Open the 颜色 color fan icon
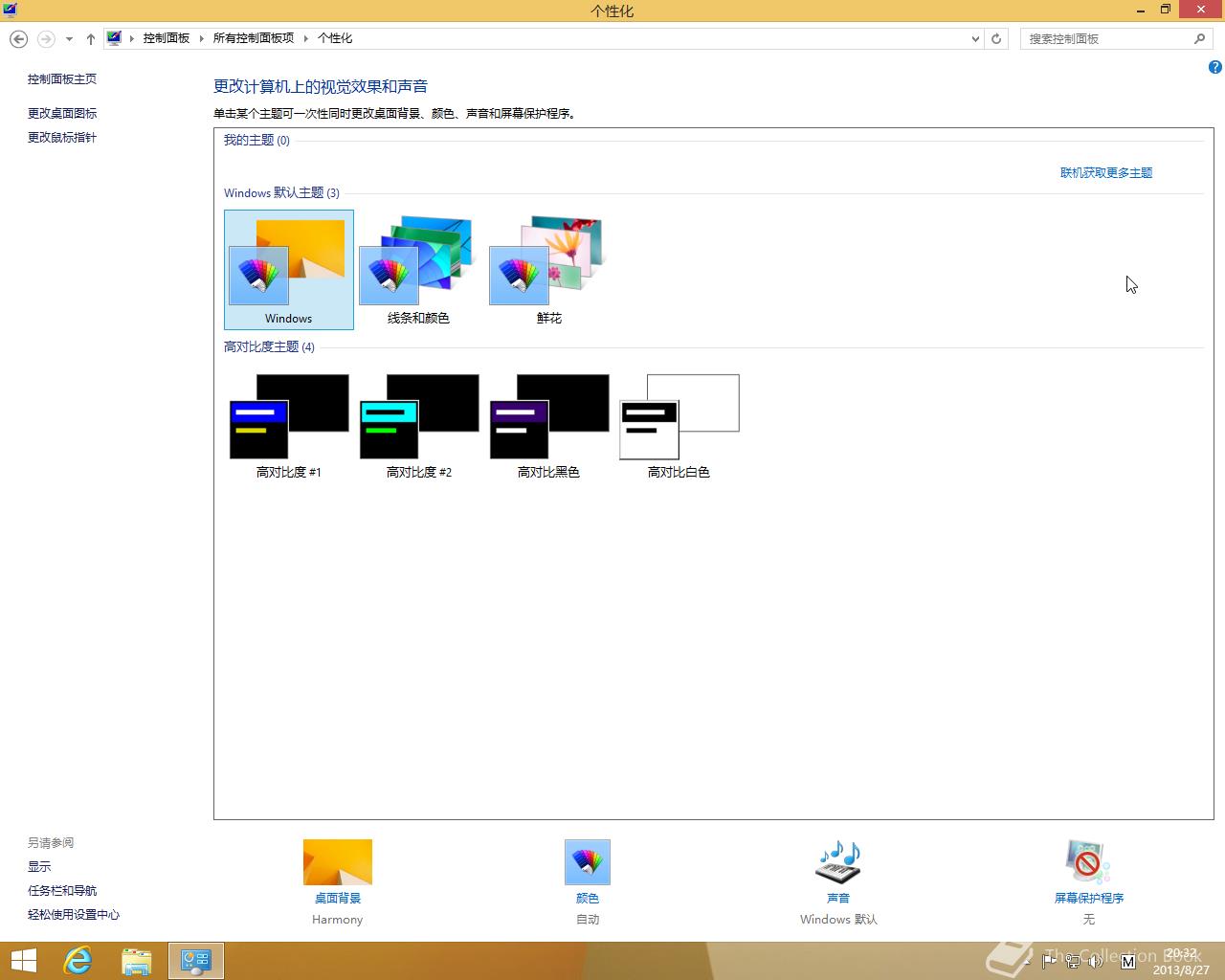The width and height of the screenshot is (1225, 980). 588,862
